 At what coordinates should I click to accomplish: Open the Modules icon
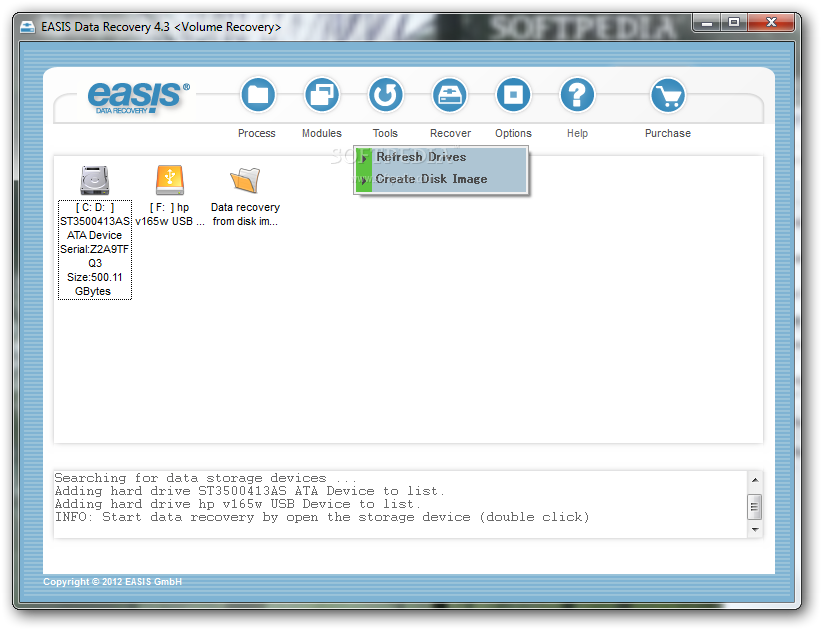321,95
